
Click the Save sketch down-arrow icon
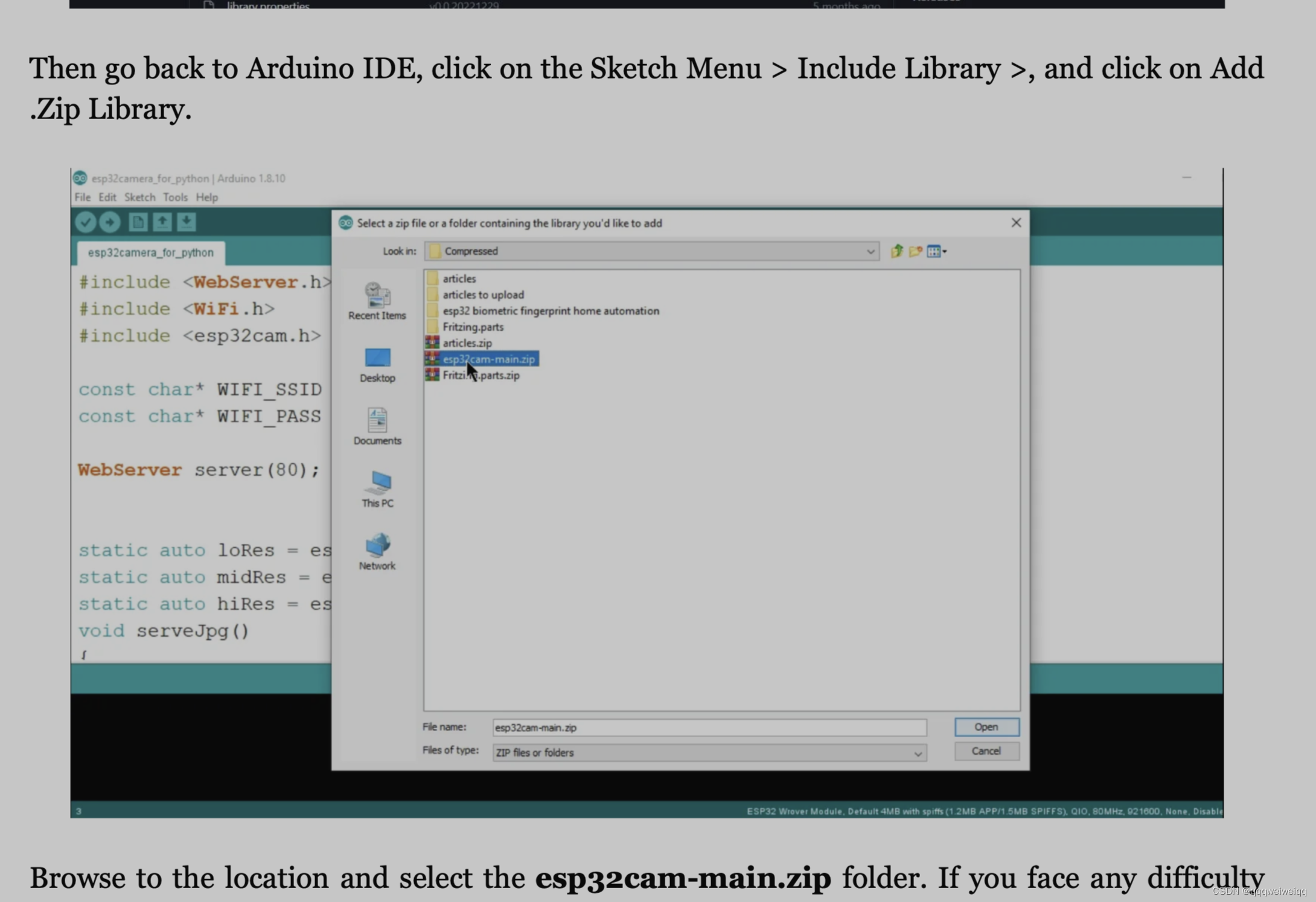pyautogui.click(x=187, y=223)
